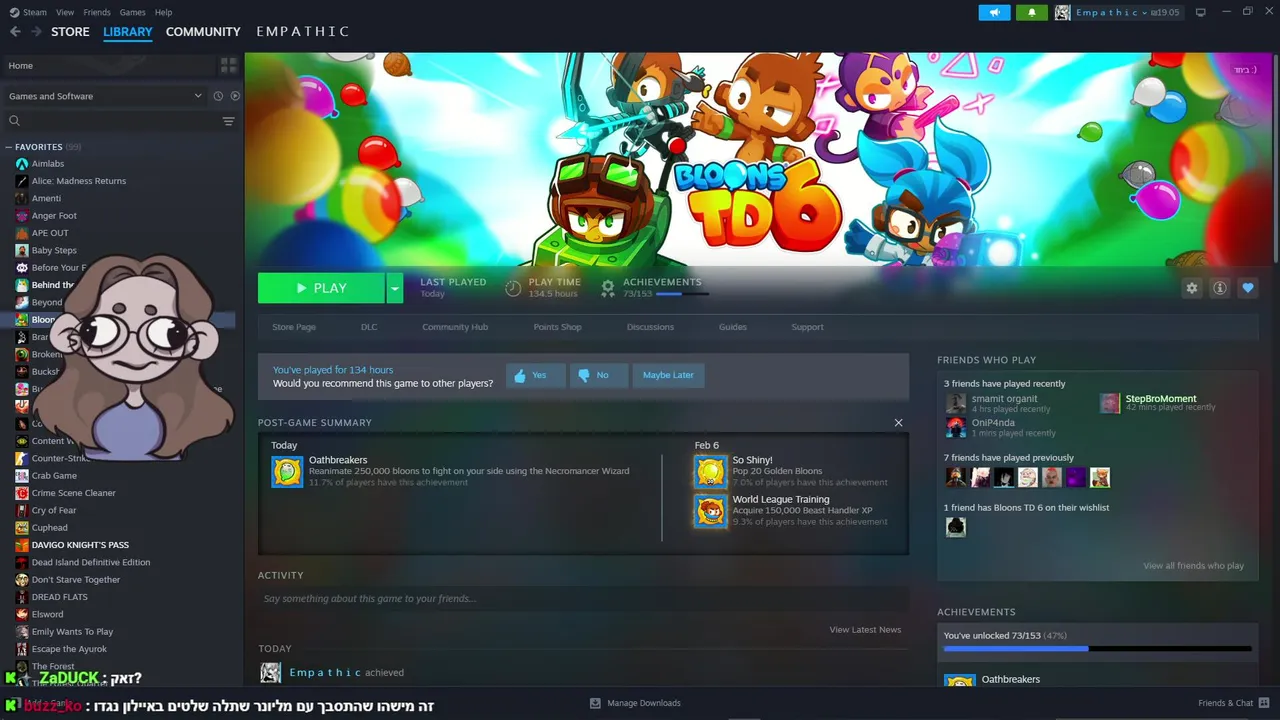Viewport: 1280px width, 720px height.
Task: Recommend the game with Yes button
Action: [535, 375]
